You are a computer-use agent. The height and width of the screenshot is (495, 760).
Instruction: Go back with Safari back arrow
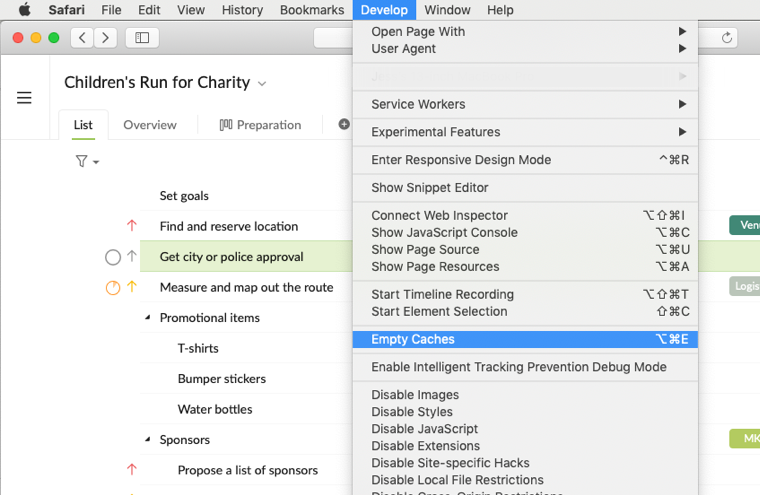[x=82, y=37]
